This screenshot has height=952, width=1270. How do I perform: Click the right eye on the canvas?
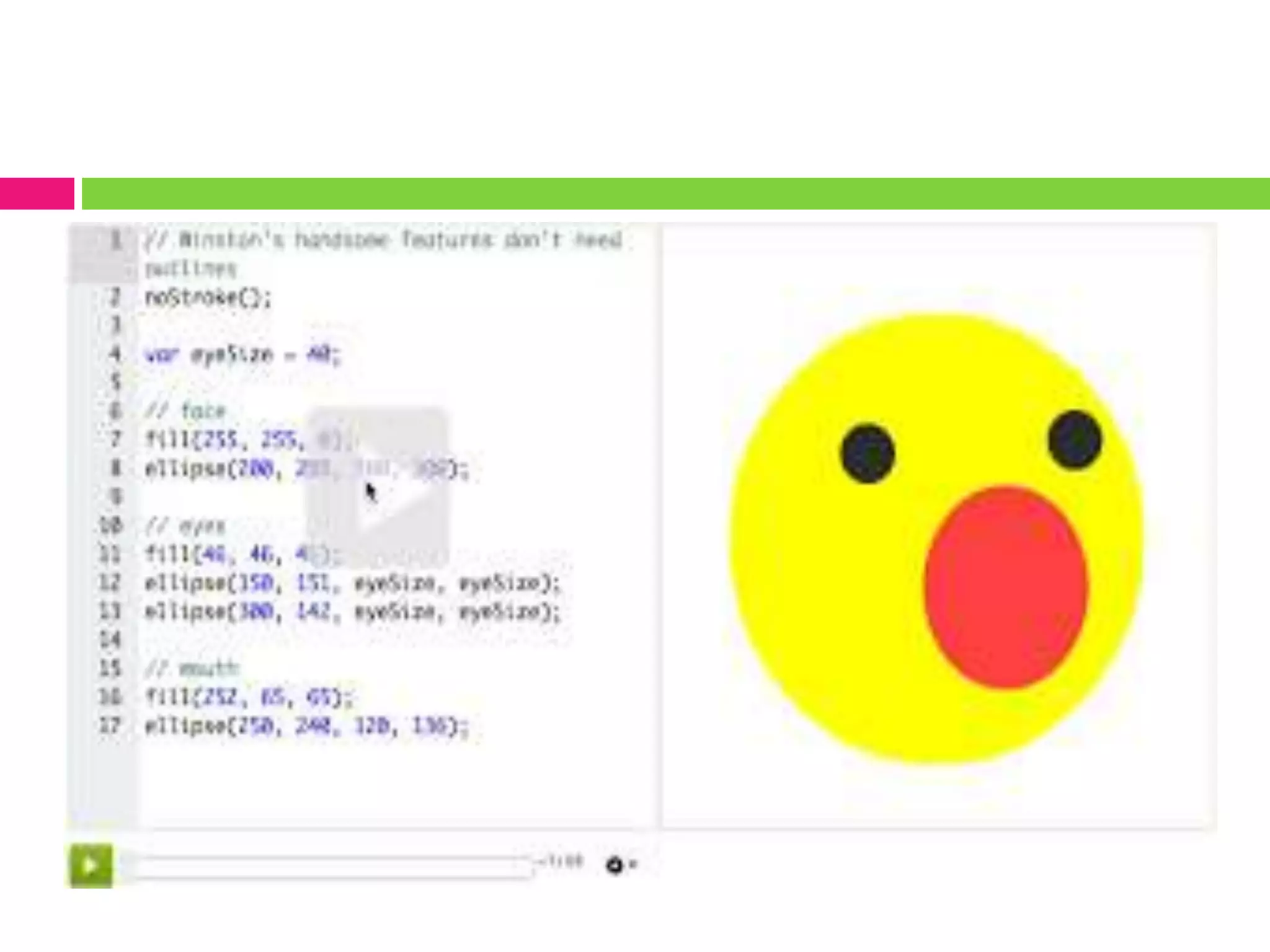point(1075,439)
